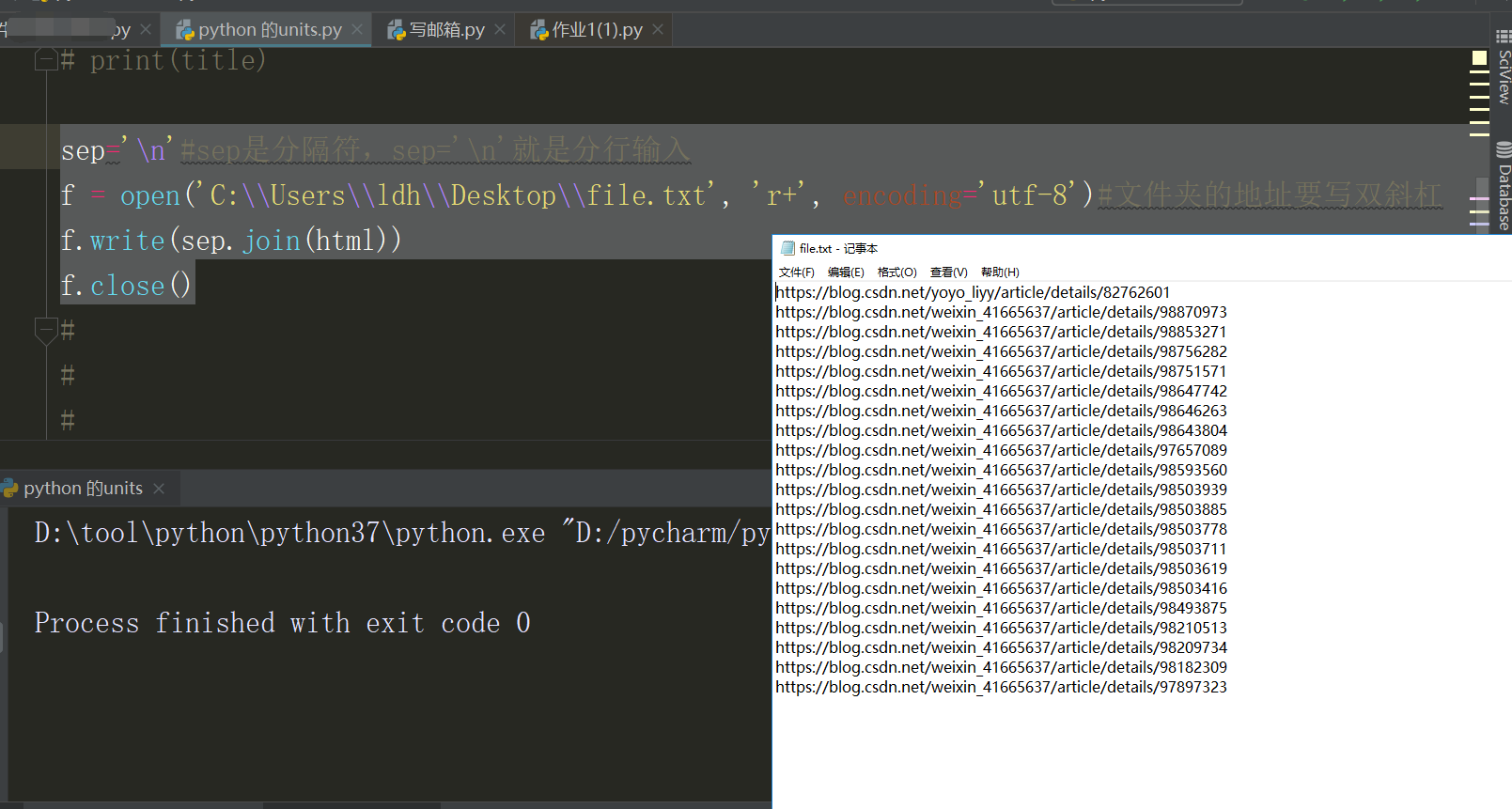Click the URL ending 98751571 in Notepad
1512x809 pixels.
[x=1001, y=372]
